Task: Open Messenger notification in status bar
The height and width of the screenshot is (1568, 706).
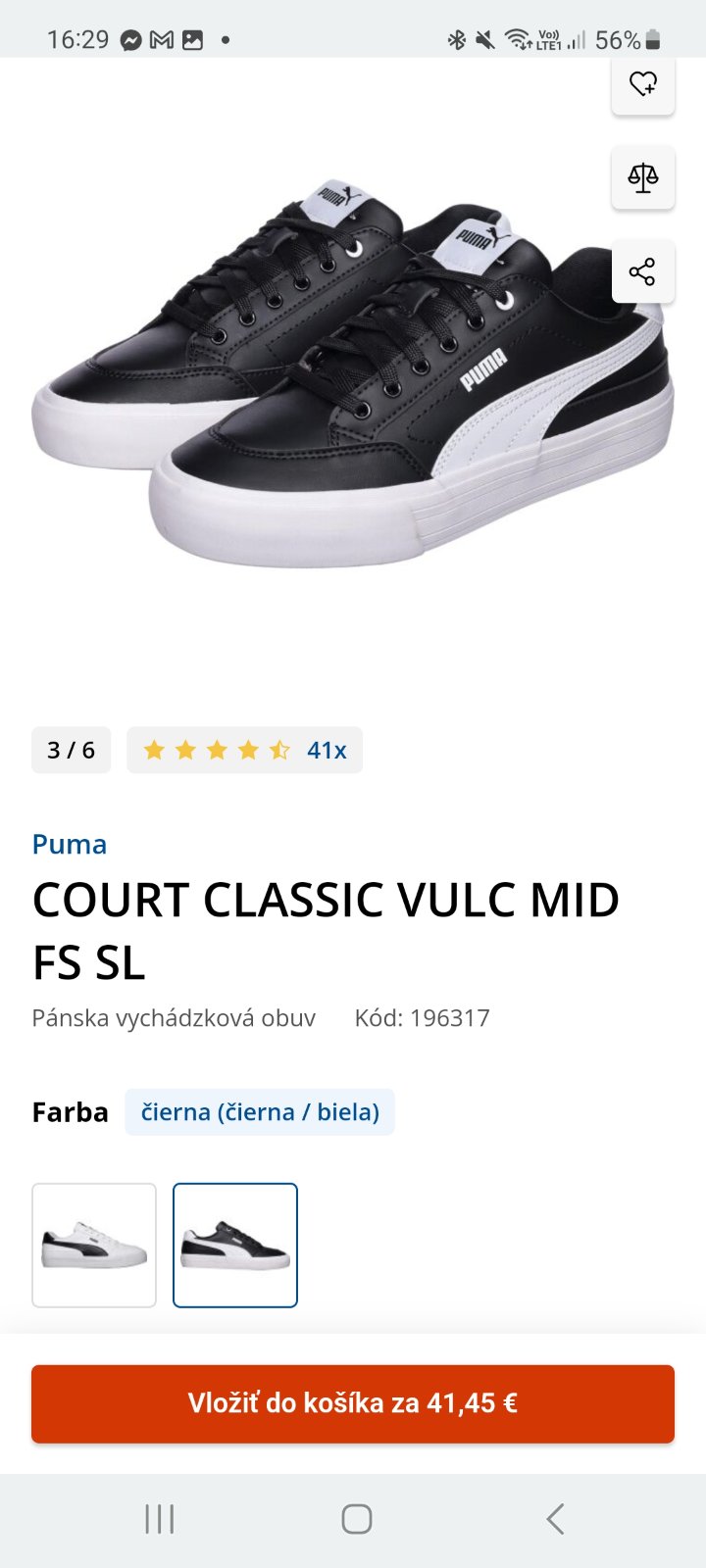Action: click(x=131, y=40)
